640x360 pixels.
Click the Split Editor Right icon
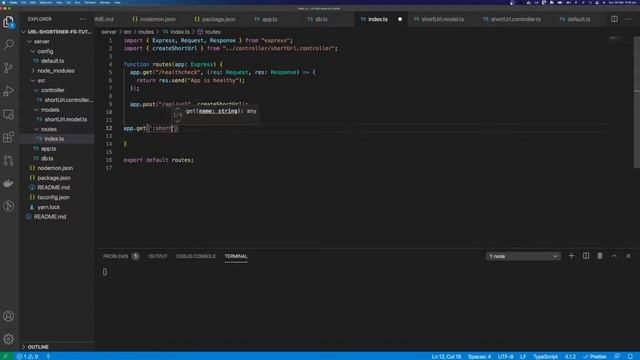click(x=614, y=19)
